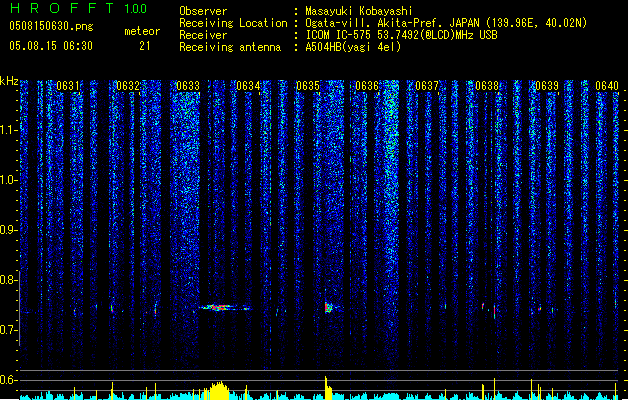The image size is (629, 400).
Task: Click the 0640 time marker
Action: (x=607, y=86)
